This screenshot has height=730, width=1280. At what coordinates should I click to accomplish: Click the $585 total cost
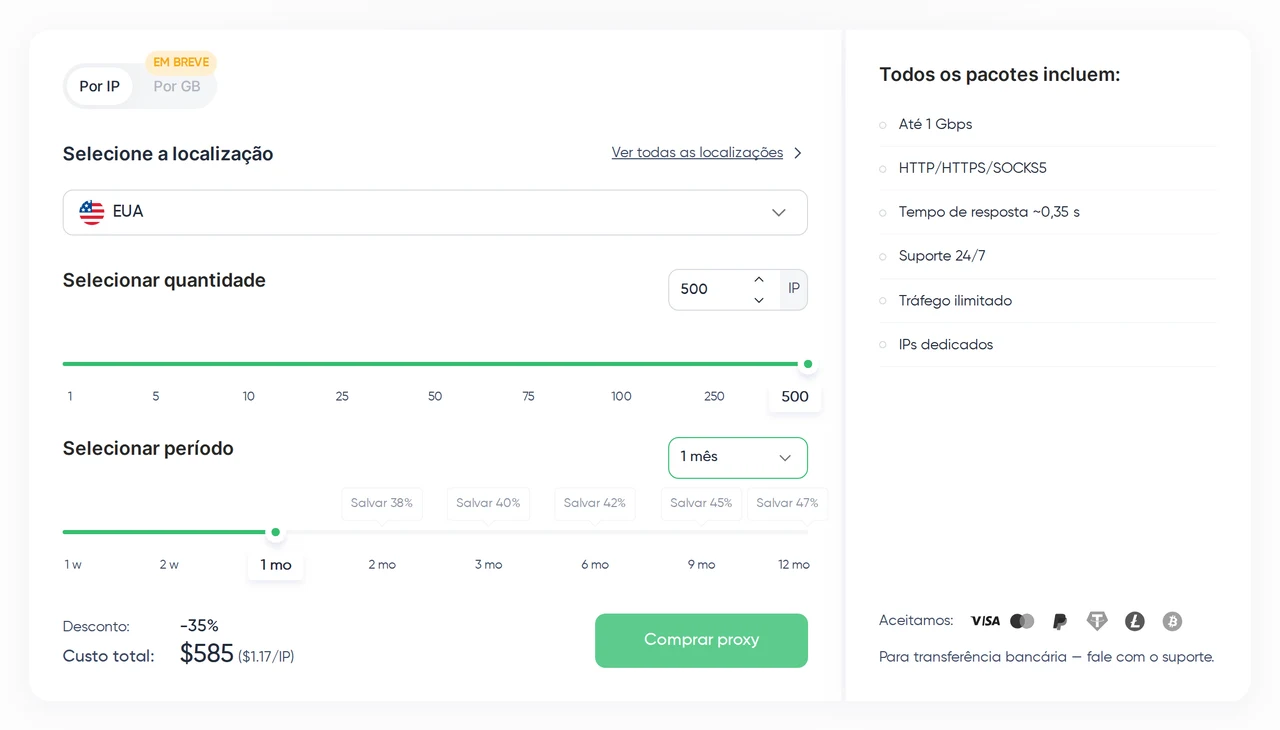[x=206, y=654]
